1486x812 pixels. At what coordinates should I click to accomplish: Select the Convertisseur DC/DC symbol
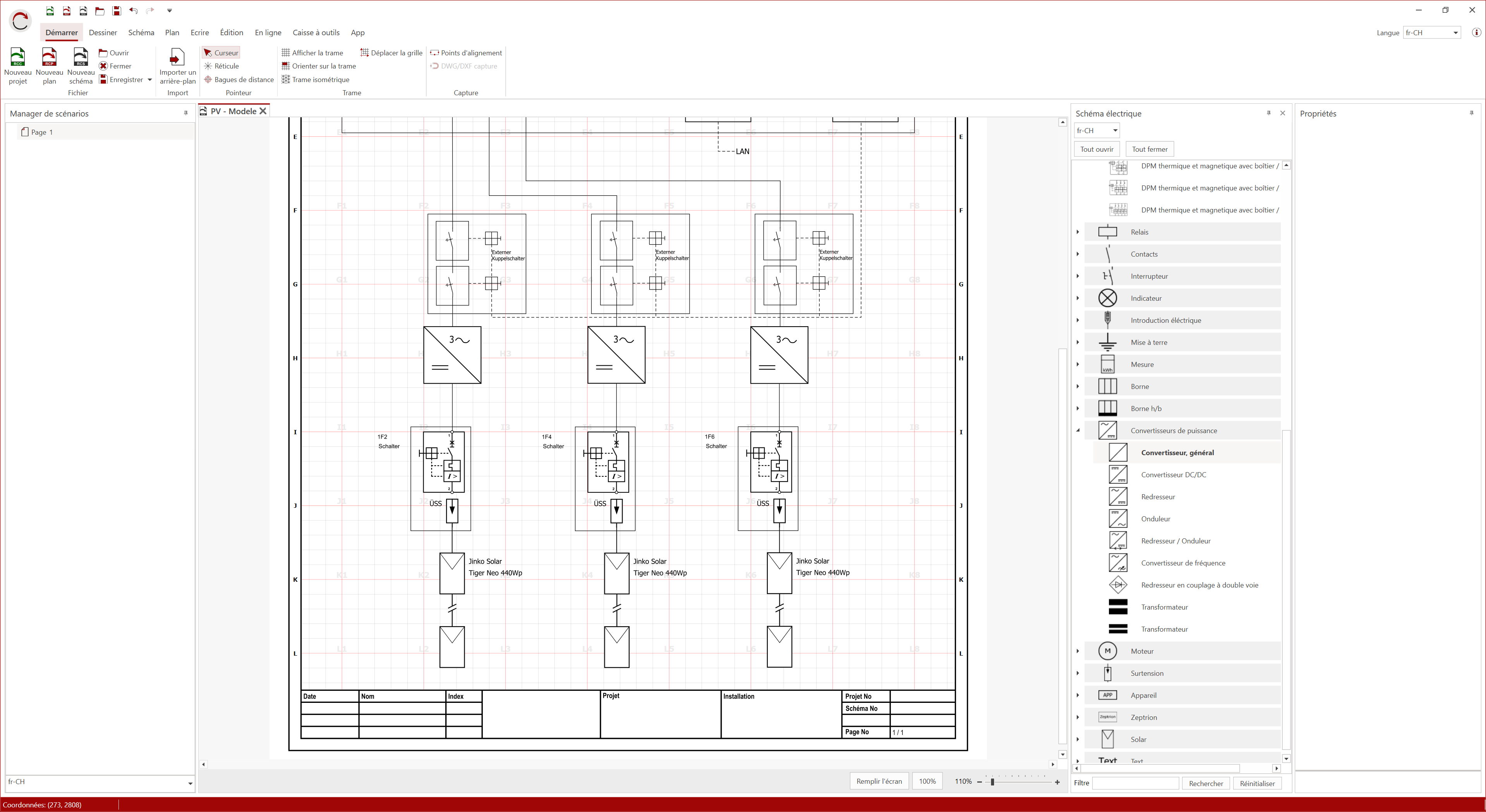click(1173, 475)
